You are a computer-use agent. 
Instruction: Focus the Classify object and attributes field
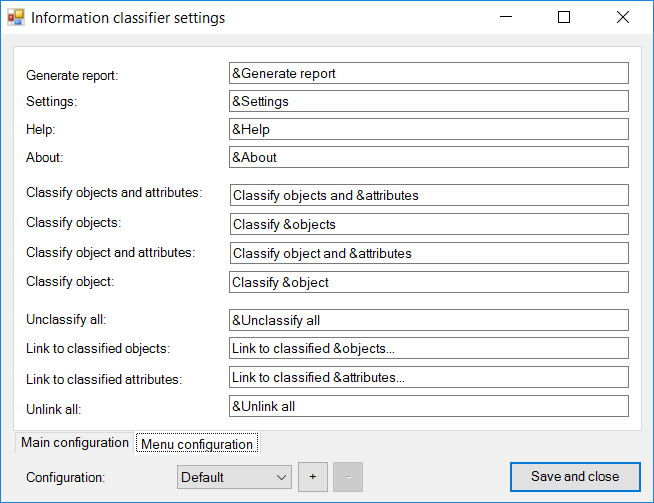point(428,253)
